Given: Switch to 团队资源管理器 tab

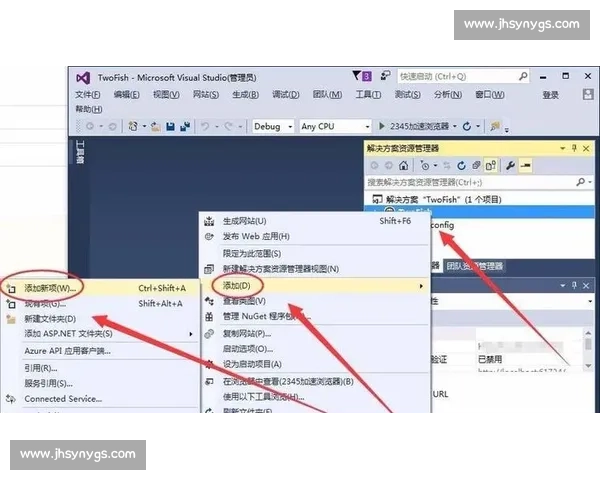Looking at the screenshot, I should (474, 266).
